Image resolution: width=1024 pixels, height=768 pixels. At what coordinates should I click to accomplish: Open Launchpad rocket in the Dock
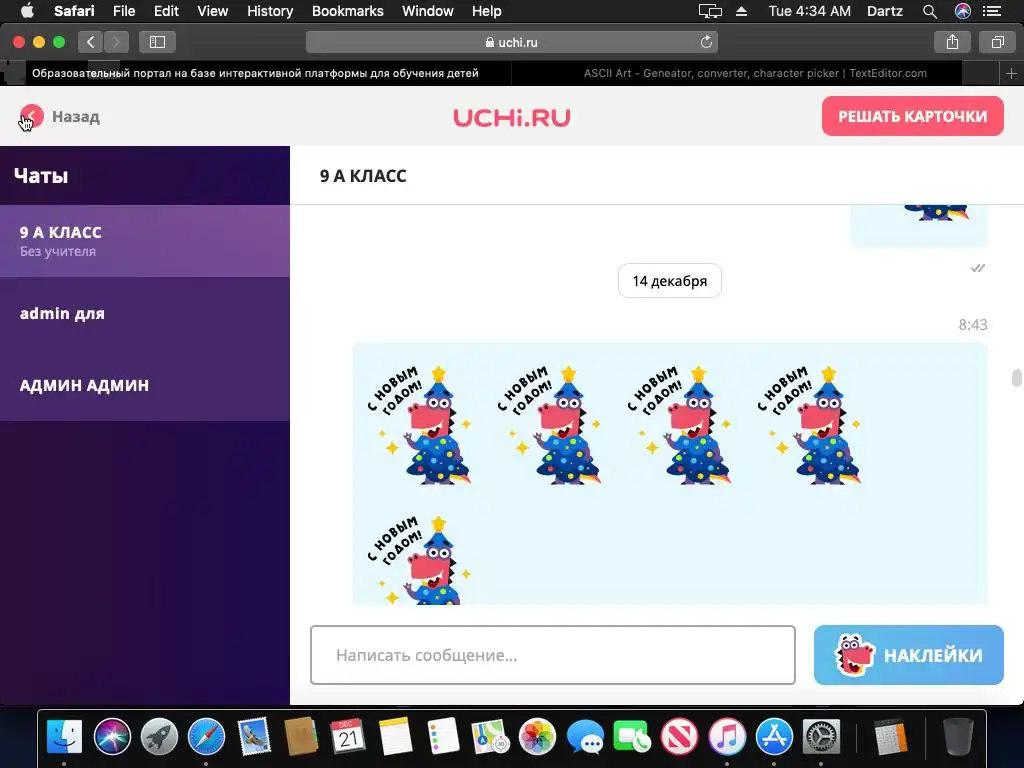(x=159, y=737)
